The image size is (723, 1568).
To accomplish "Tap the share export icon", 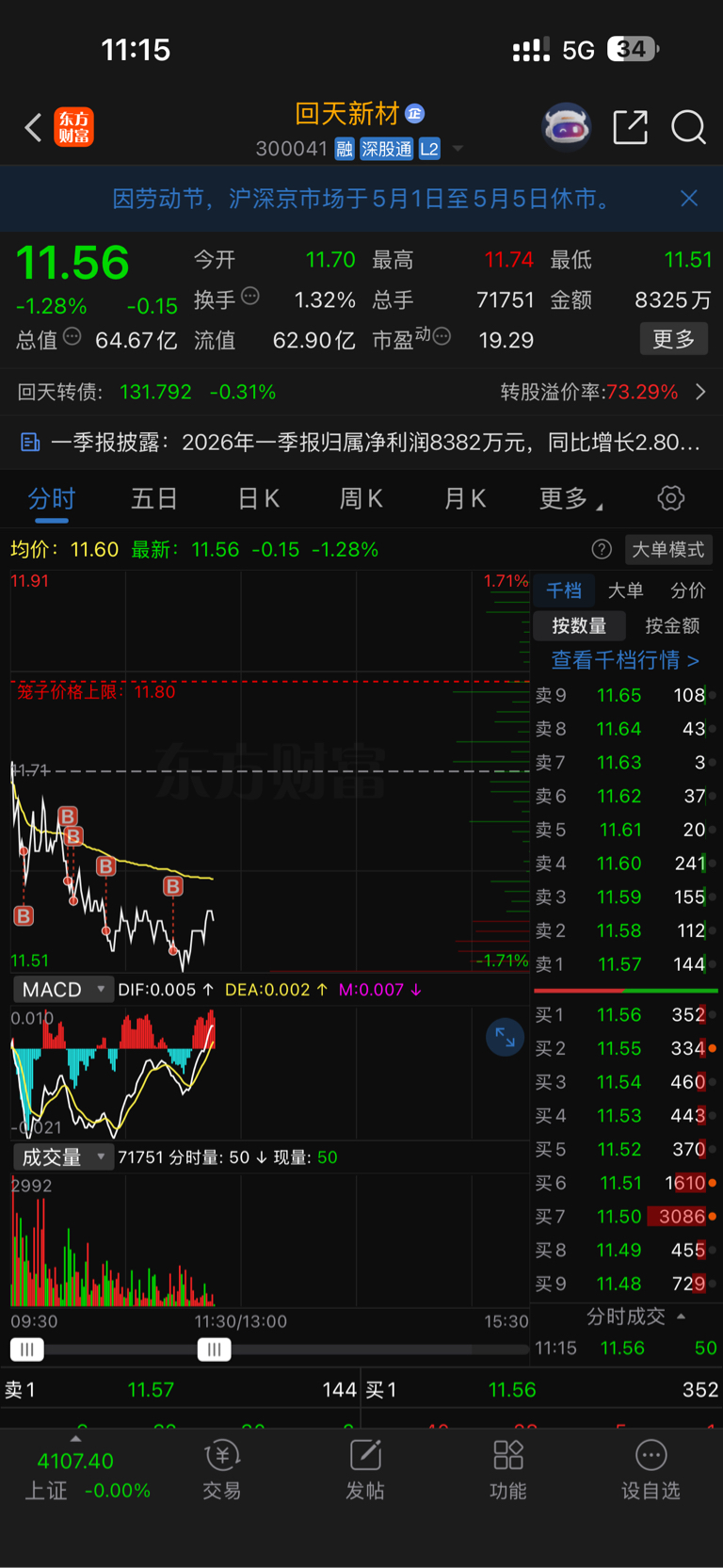I will [x=630, y=126].
